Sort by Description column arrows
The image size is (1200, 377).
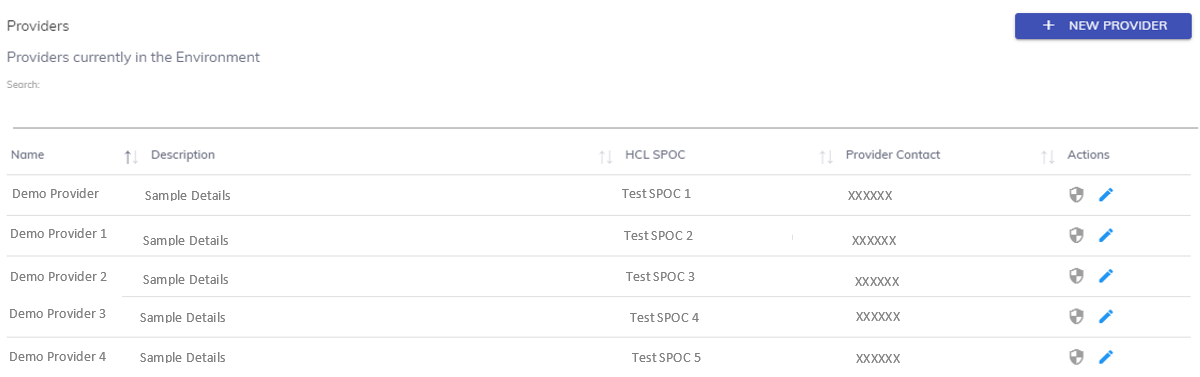click(x=605, y=157)
